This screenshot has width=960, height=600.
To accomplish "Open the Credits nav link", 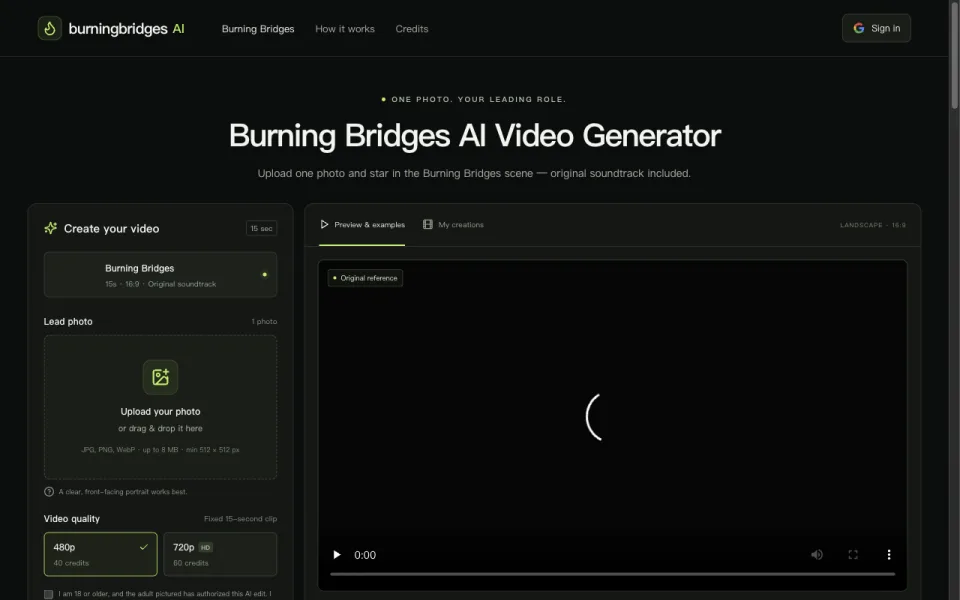I will tap(411, 29).
